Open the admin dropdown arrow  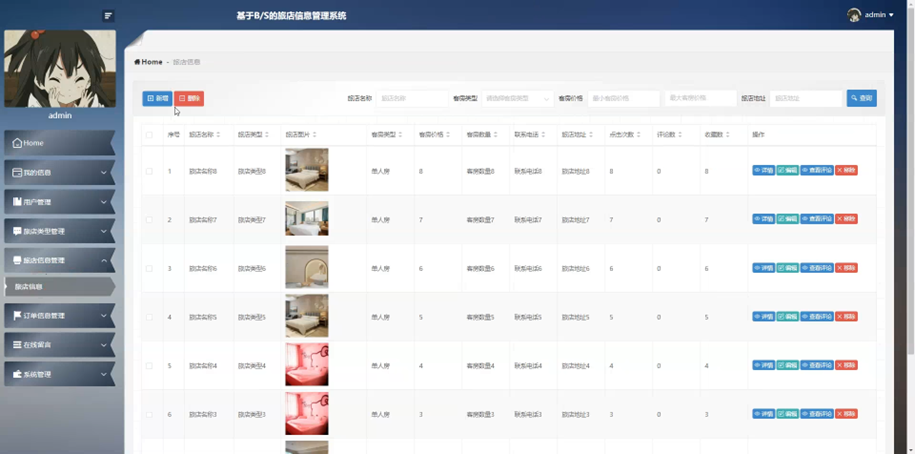click(x=891, y=15)
